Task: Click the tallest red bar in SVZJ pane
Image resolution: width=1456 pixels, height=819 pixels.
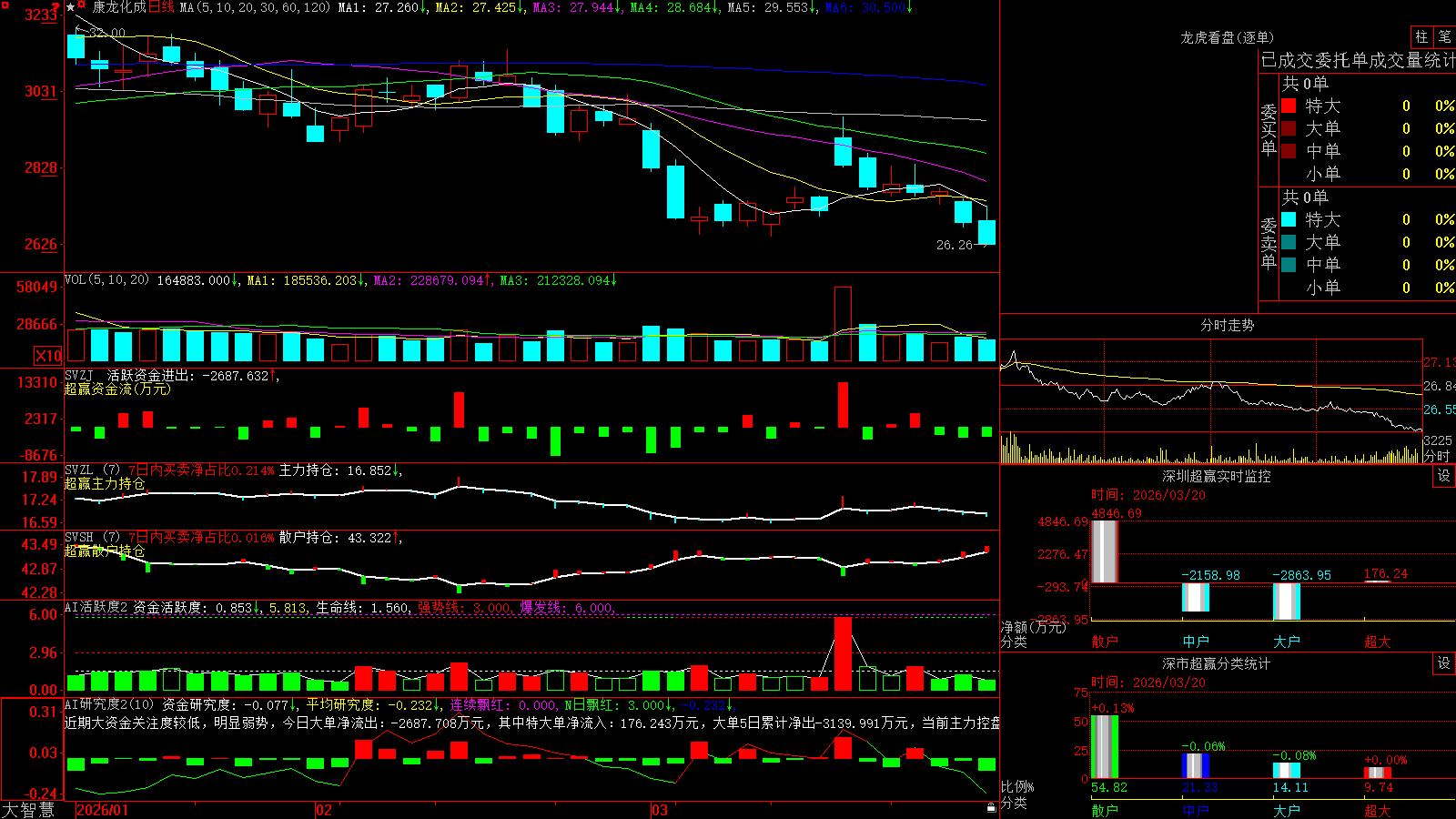Action: click(843, 404)
